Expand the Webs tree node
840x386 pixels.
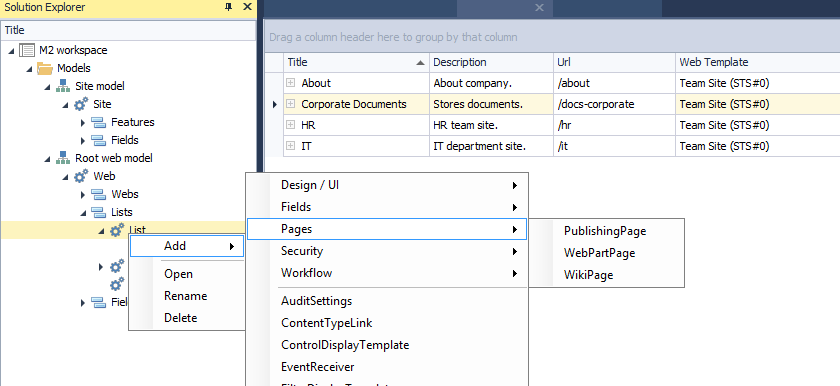[83, 194]
